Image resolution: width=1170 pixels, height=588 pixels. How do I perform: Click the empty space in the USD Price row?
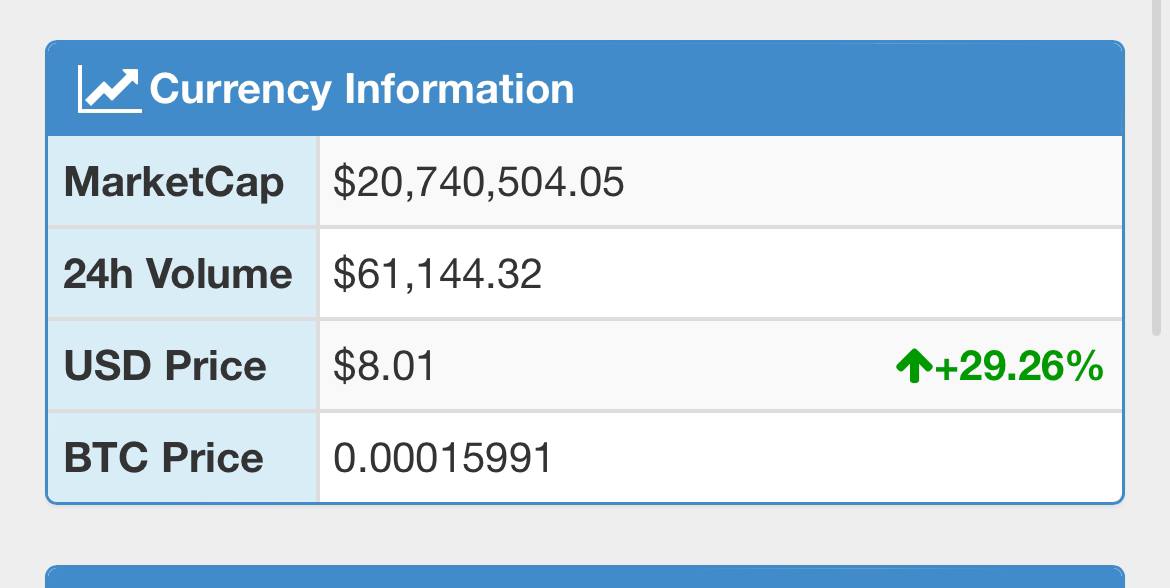[664, 366]
